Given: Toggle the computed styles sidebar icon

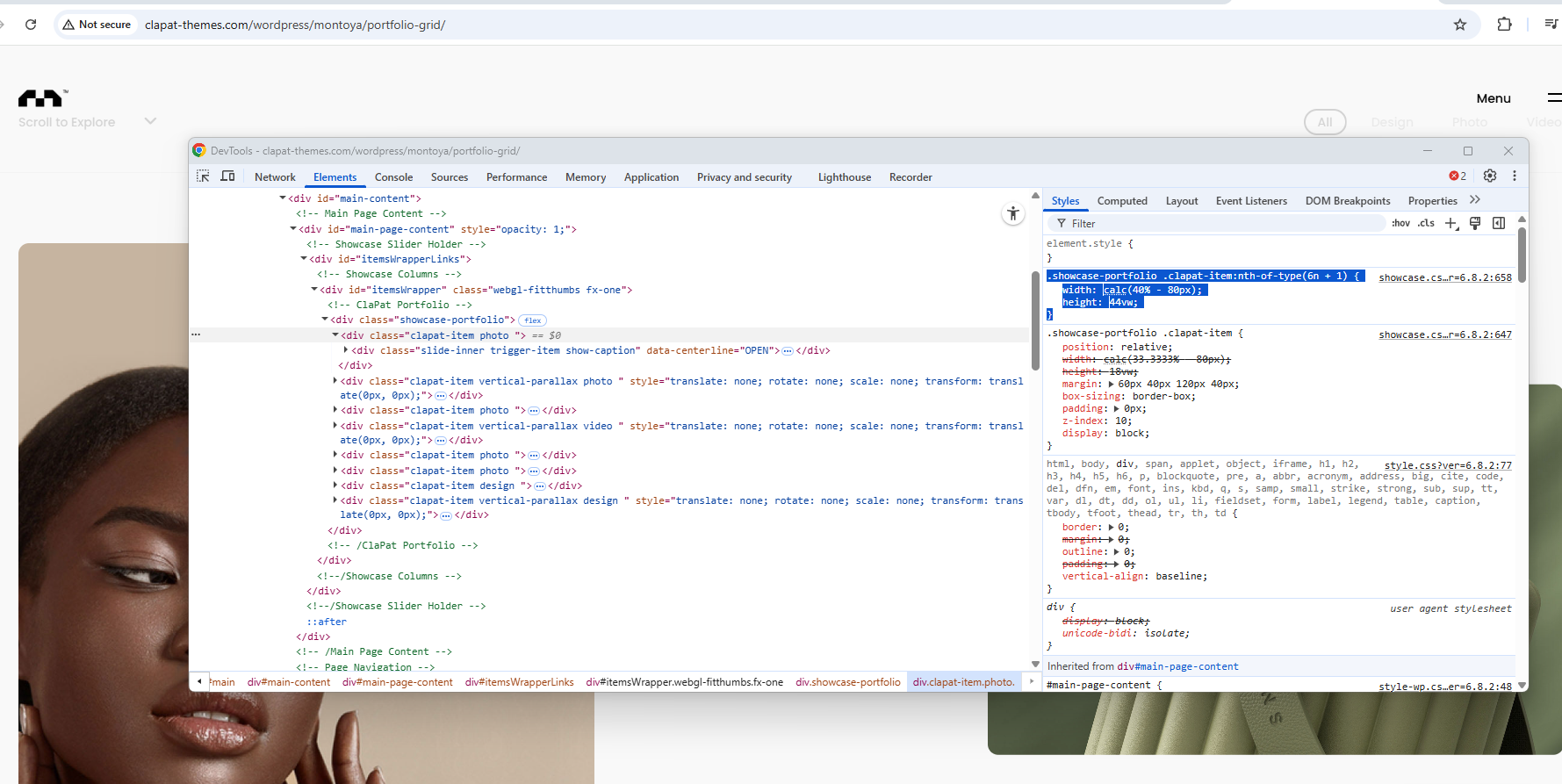Looking at the screenshot, I should 1499,223.
